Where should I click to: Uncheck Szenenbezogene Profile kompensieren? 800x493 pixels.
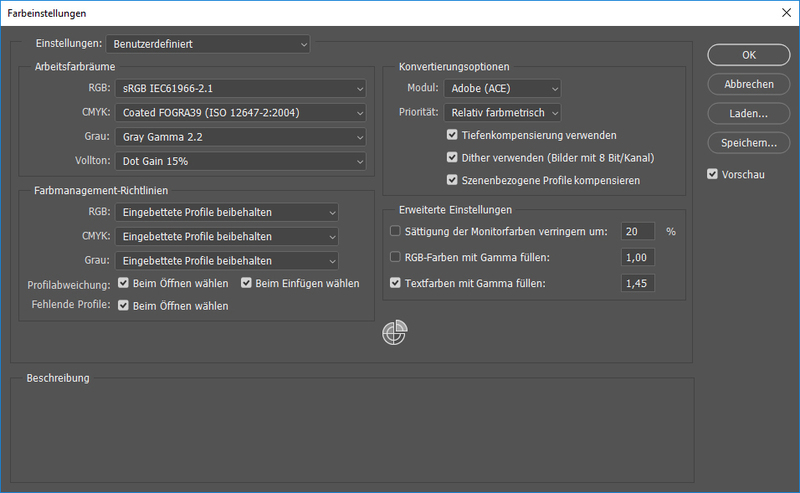[453, 181]
